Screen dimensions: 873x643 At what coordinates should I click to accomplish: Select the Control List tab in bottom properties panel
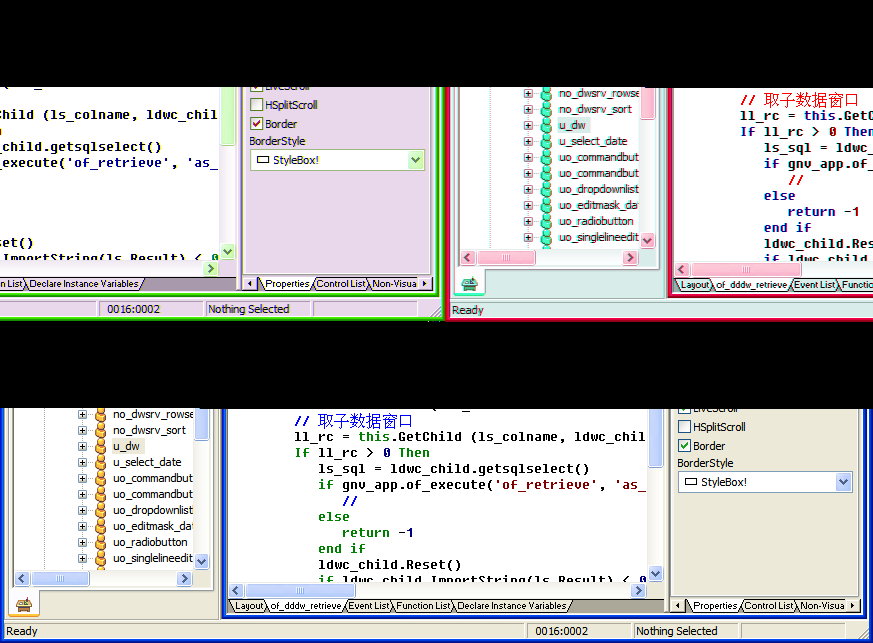pos(768,606)
